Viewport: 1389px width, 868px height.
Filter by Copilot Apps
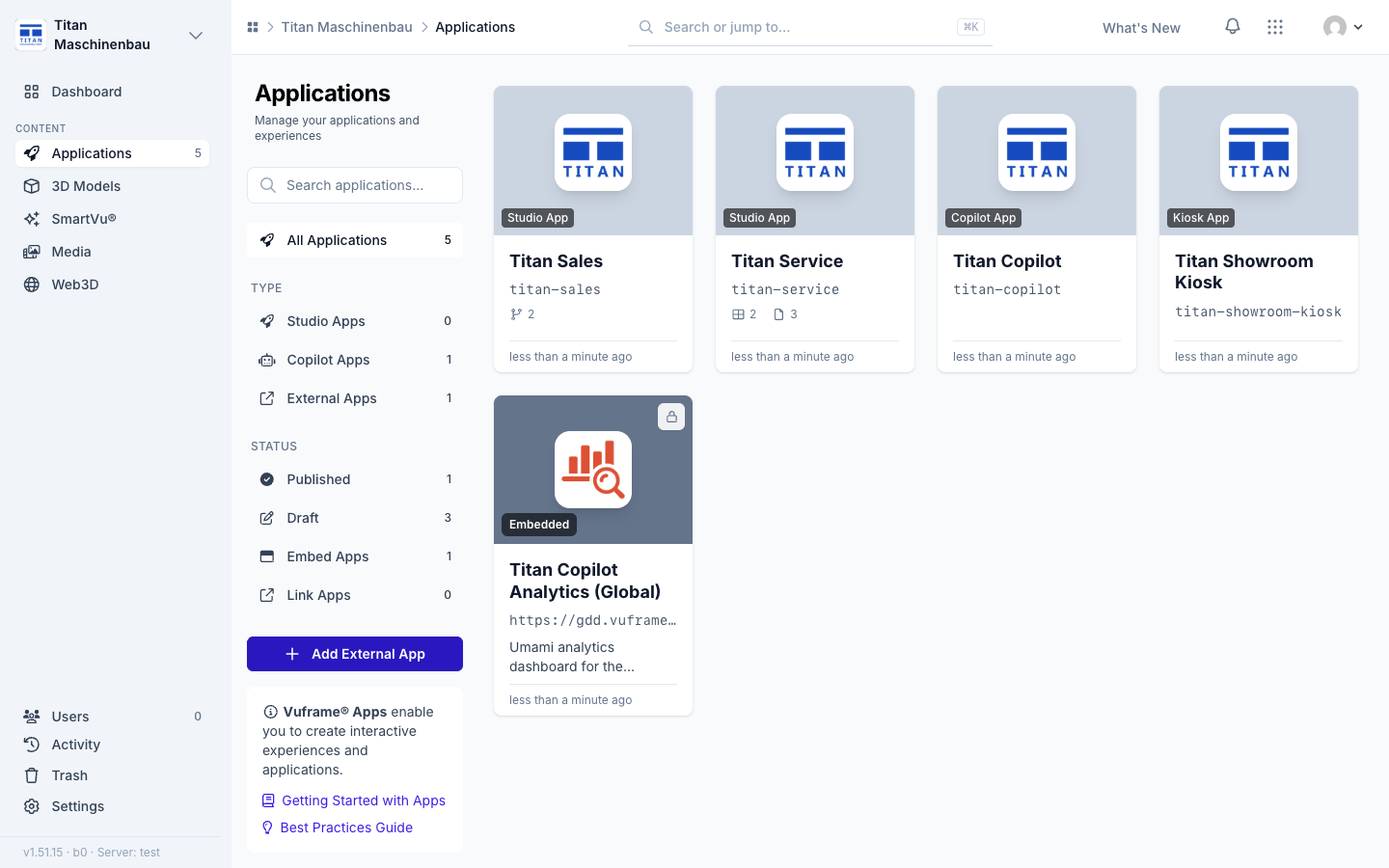pyautogui.click(x=355, y=360)
